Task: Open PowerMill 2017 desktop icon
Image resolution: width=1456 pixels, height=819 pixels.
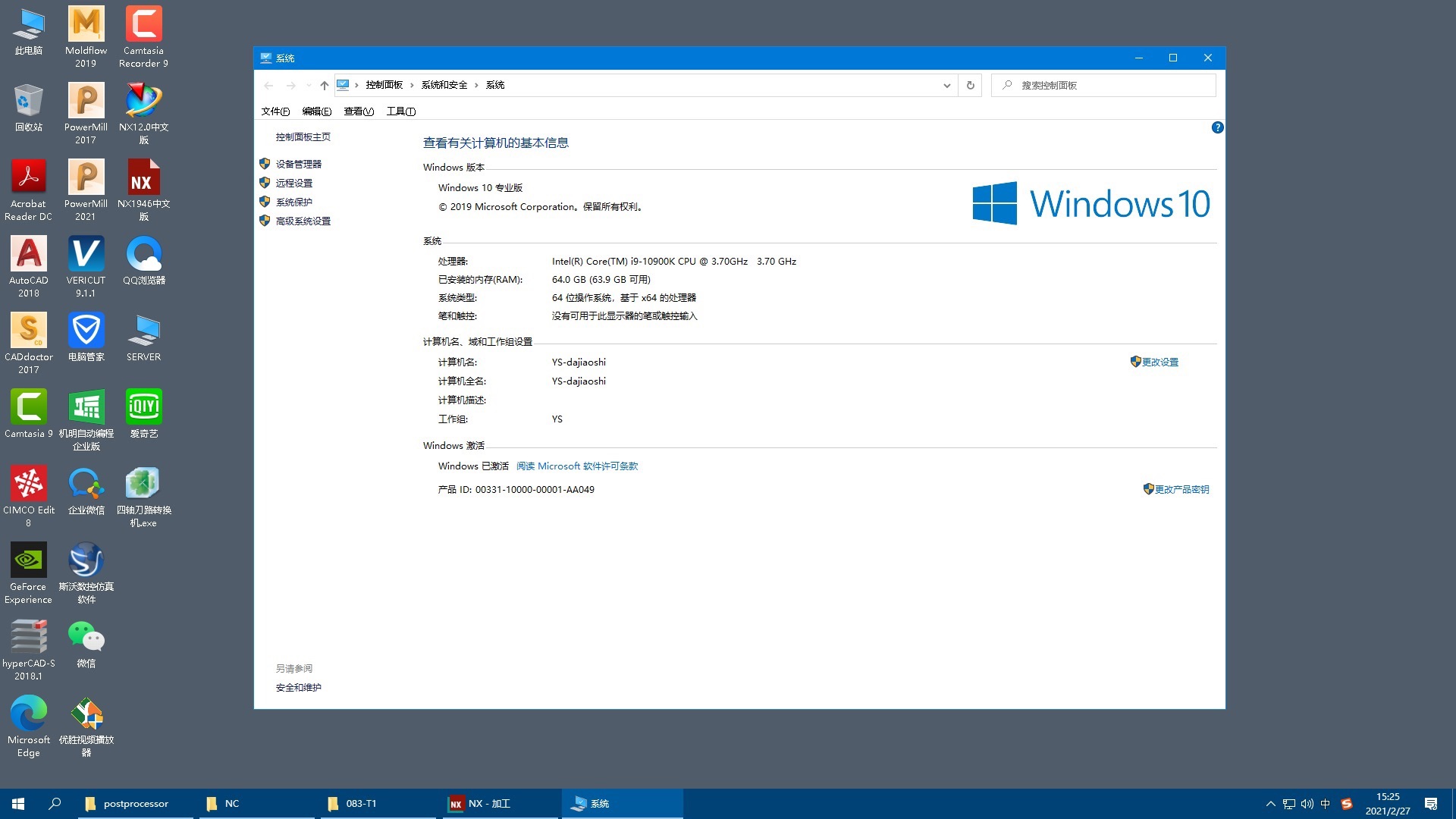Action: point(86,114)
